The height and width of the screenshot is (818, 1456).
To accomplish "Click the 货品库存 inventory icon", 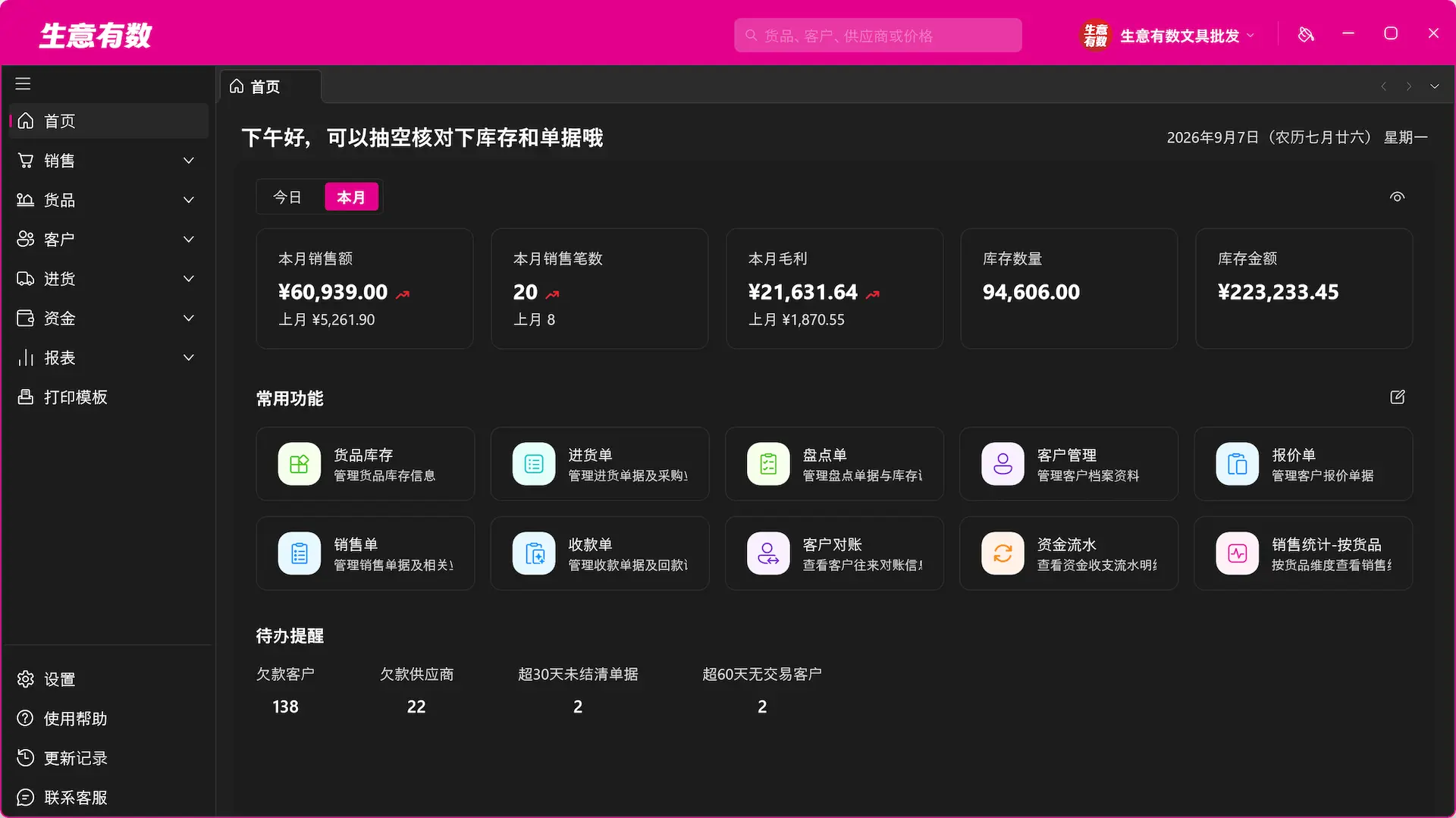I will click(300, 464).
